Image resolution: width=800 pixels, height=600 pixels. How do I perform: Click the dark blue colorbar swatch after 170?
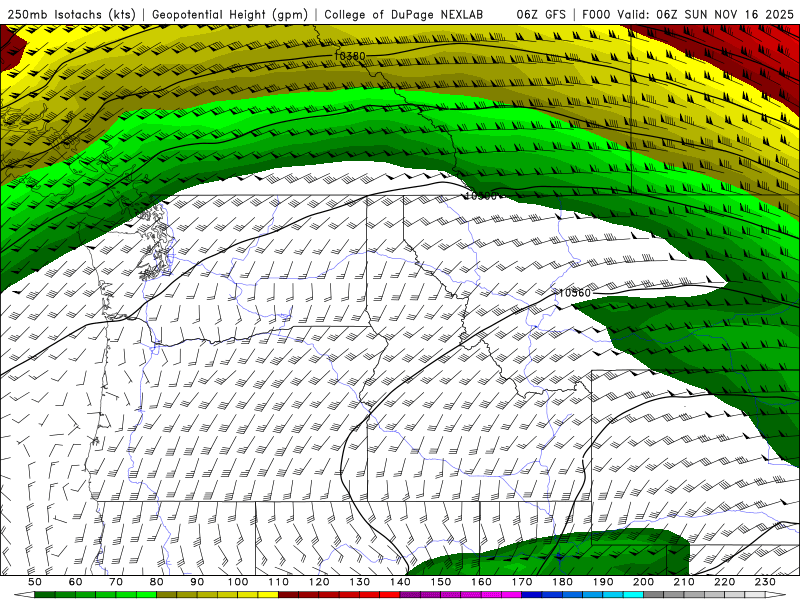point(532,595)
